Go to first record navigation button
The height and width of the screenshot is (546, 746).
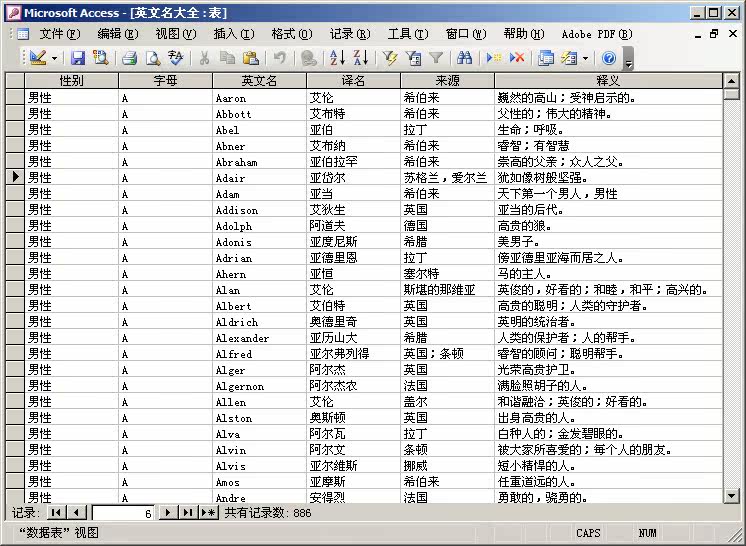click(x=56, y=513)
